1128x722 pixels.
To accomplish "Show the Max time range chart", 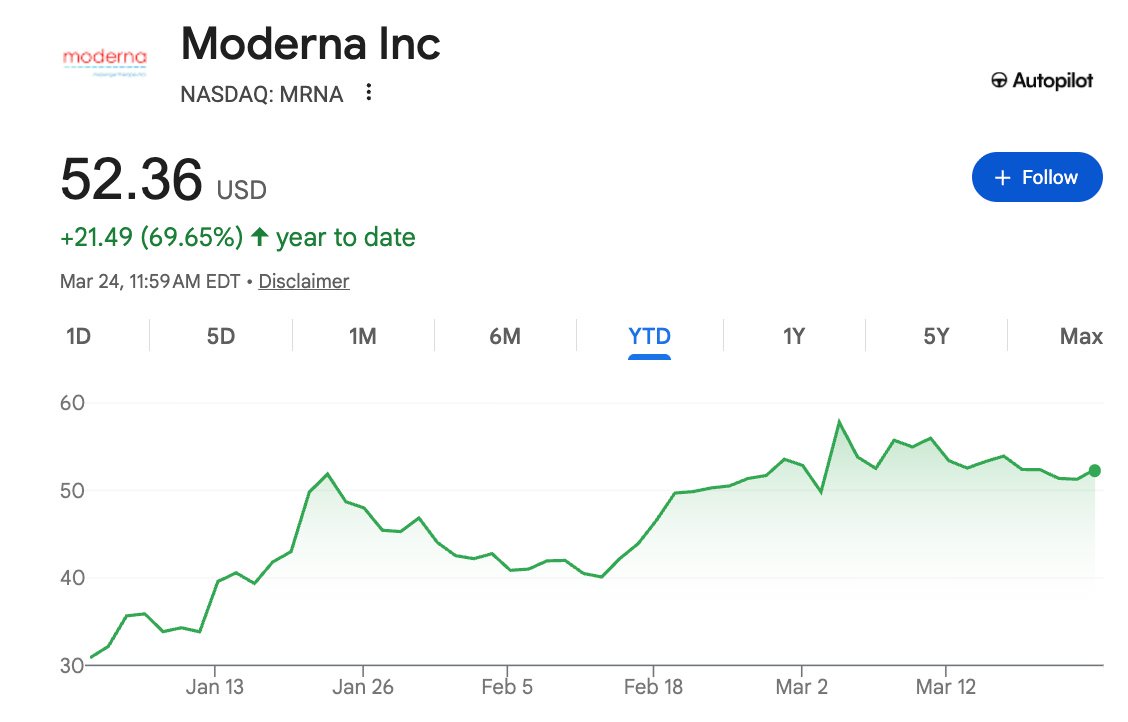I will (x=1080, y=336).
